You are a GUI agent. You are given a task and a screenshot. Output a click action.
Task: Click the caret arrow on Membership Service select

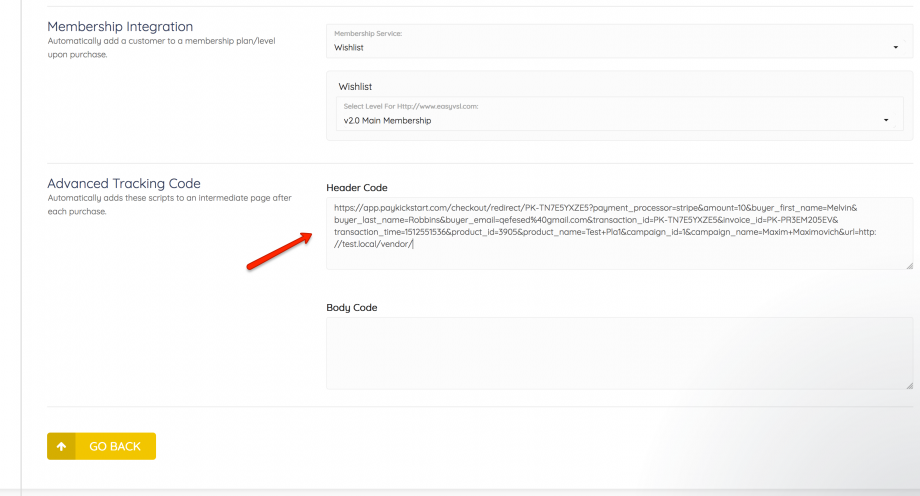[x=895, y=47]
